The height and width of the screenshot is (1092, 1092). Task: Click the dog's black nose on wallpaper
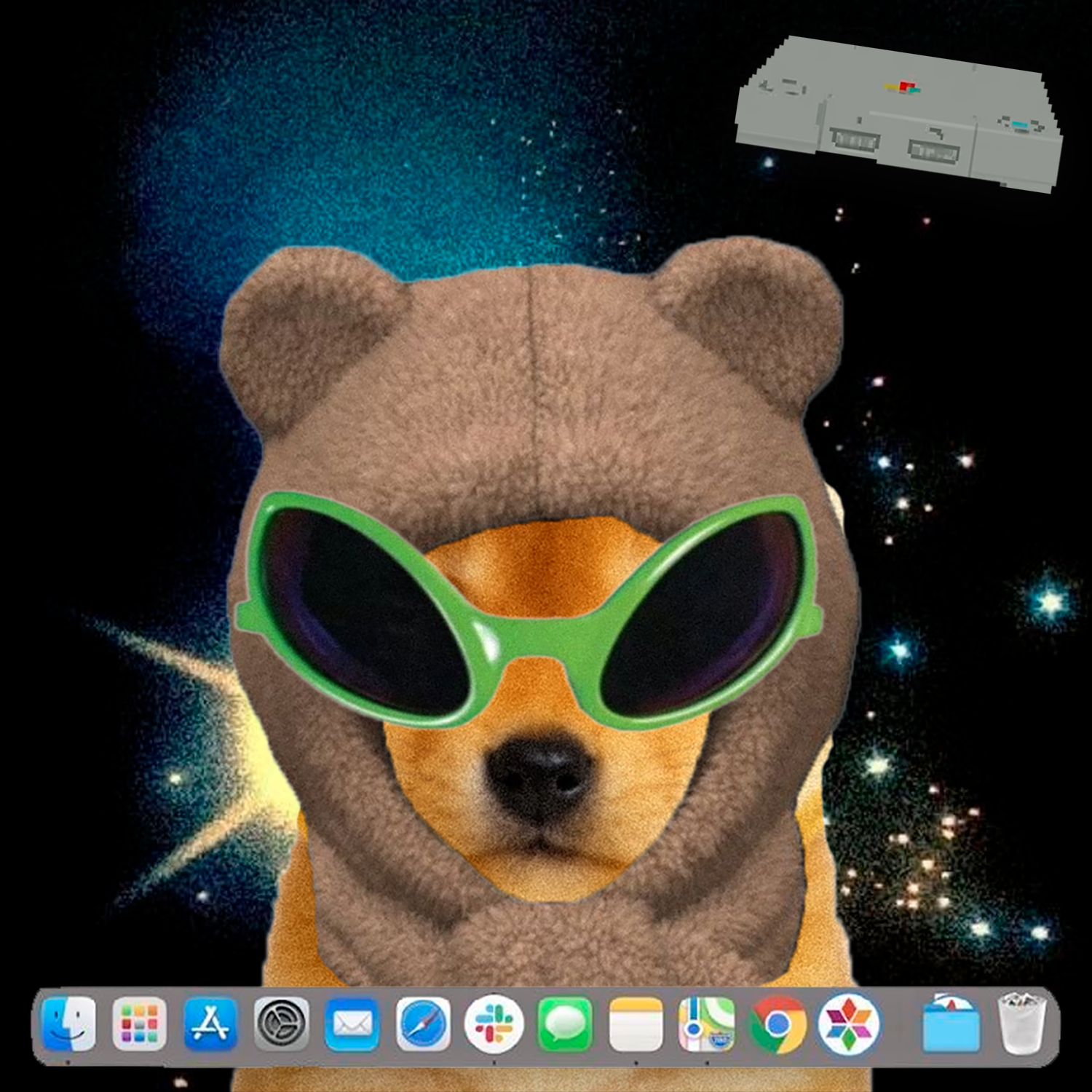pyautogui.click(x=539, y=772)
